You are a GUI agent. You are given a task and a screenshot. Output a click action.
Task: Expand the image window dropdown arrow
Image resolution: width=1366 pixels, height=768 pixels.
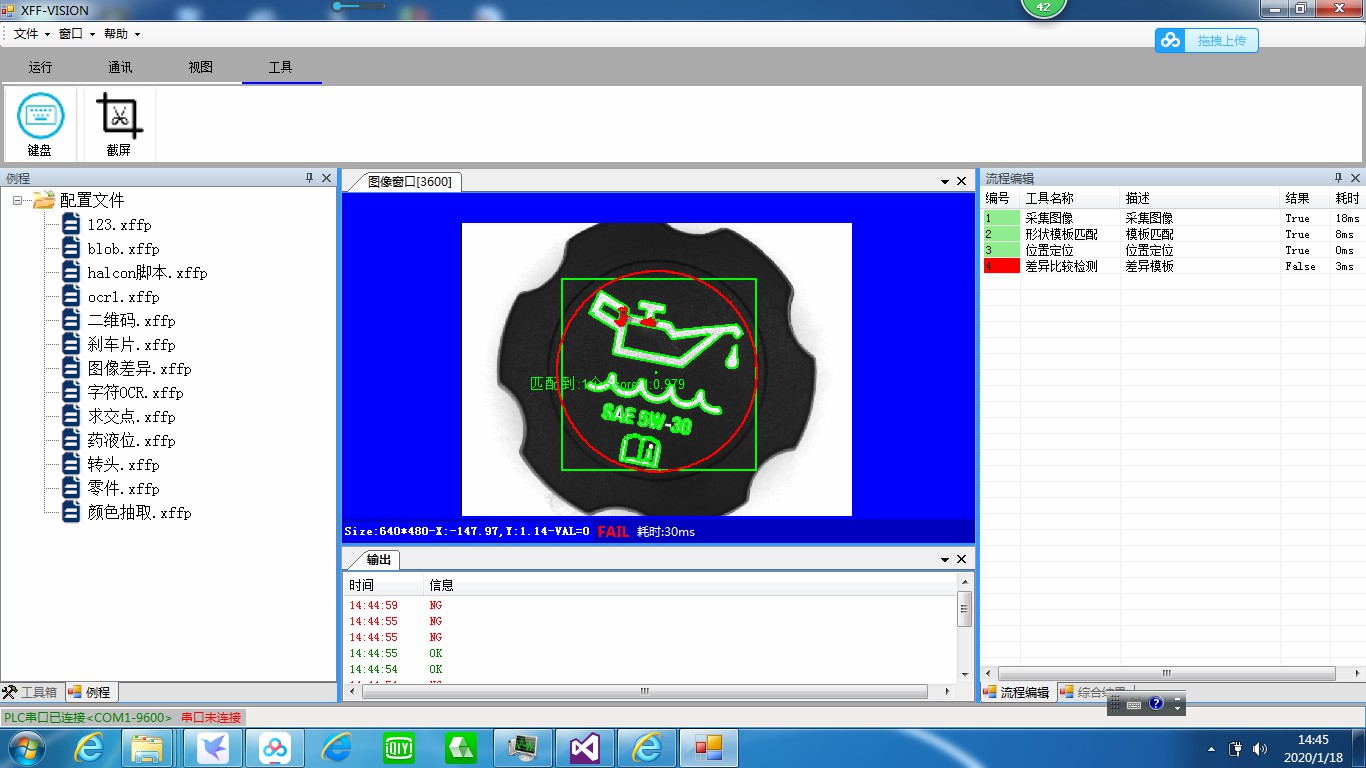[x=945, y=181]
